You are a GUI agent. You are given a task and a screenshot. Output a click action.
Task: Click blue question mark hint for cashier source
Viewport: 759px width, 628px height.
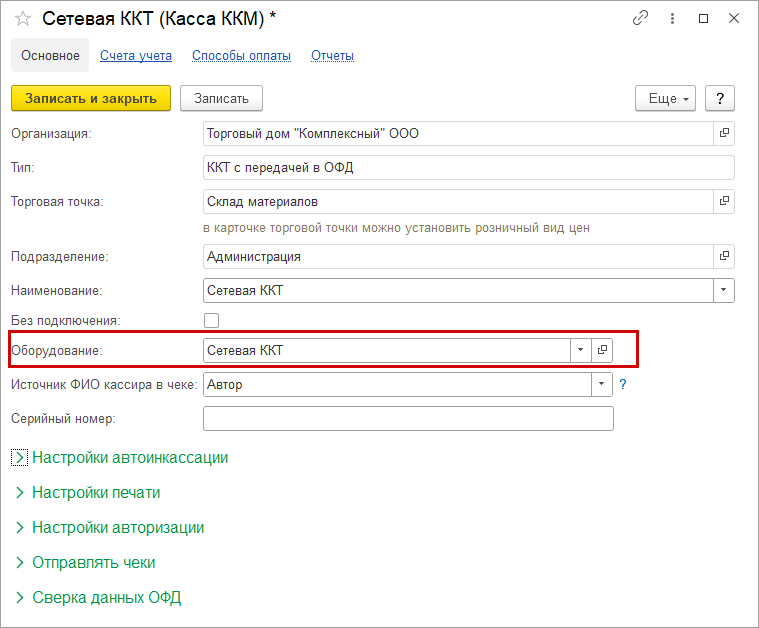[623, 384]
